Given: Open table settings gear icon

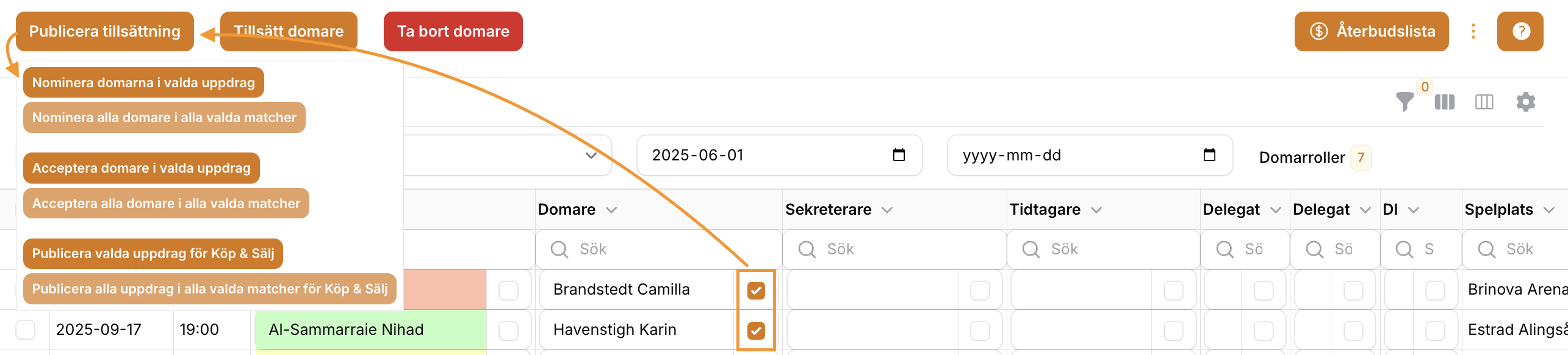Looking at the screenshot, I should point(1525,102).
